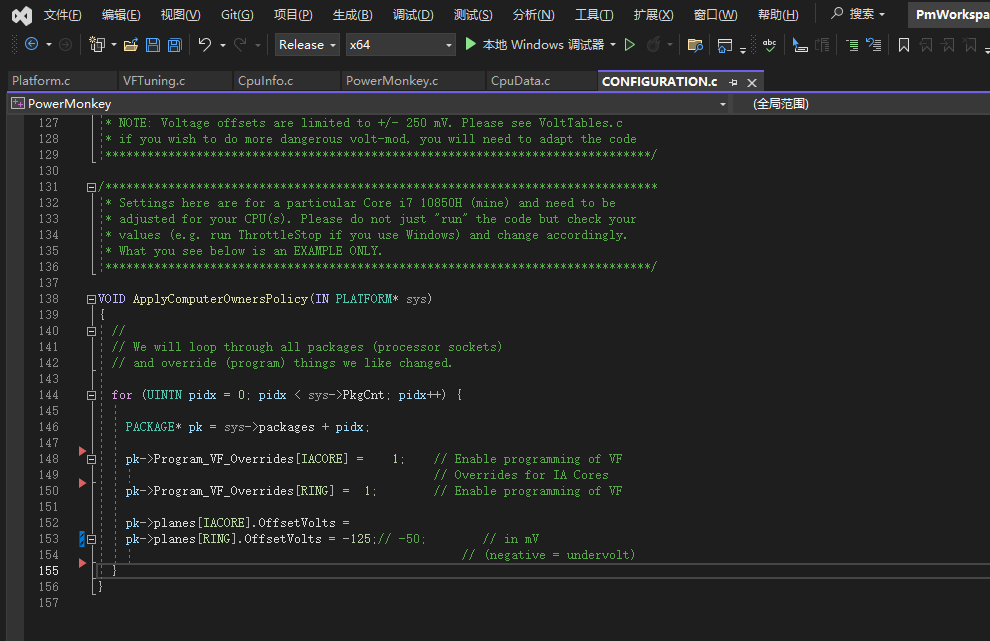Save all open files
The height and width of the screenshot is (641, 990).
coord(173,45)
